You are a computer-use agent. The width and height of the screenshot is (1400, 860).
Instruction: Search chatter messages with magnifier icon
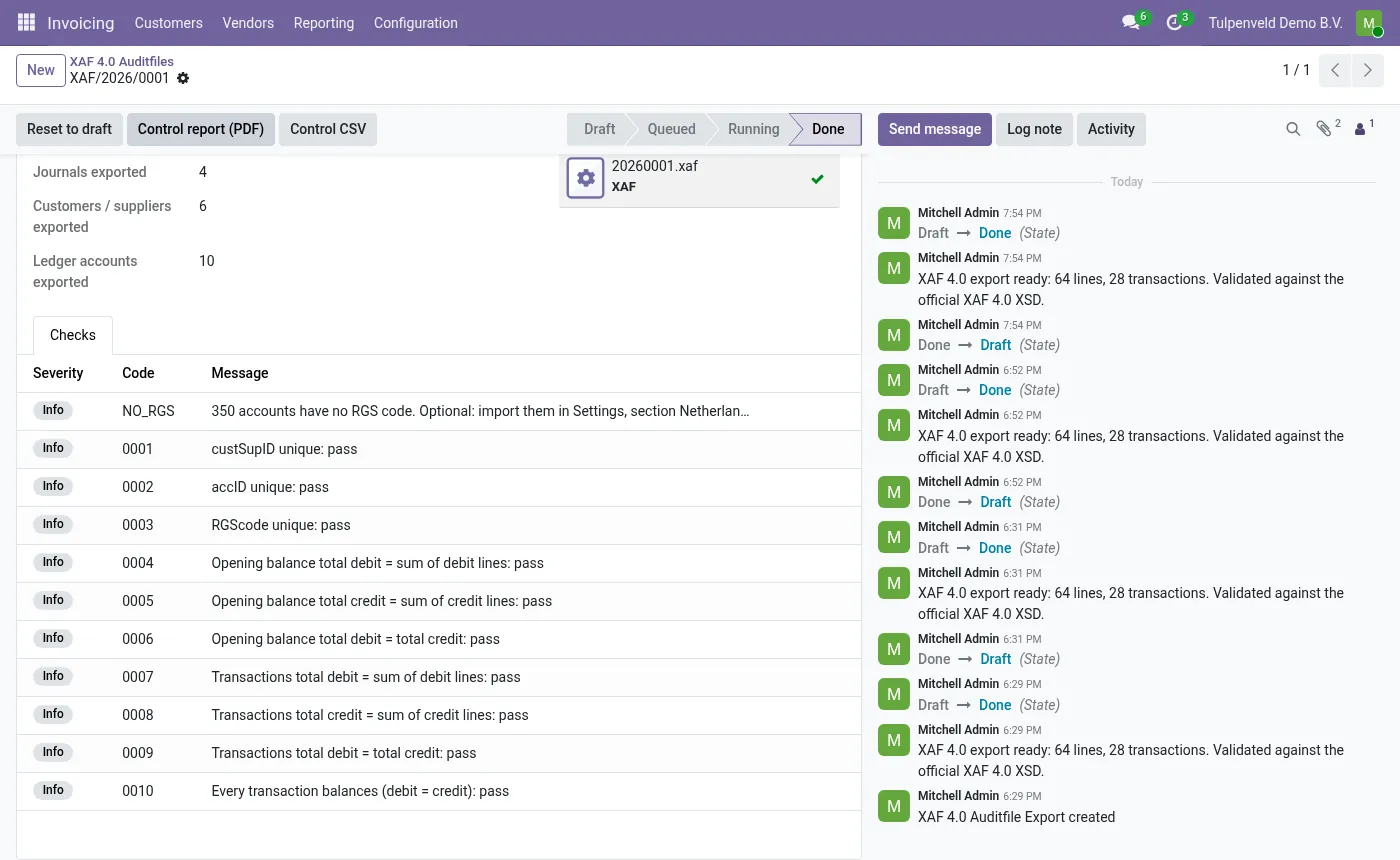point(1293,129)
